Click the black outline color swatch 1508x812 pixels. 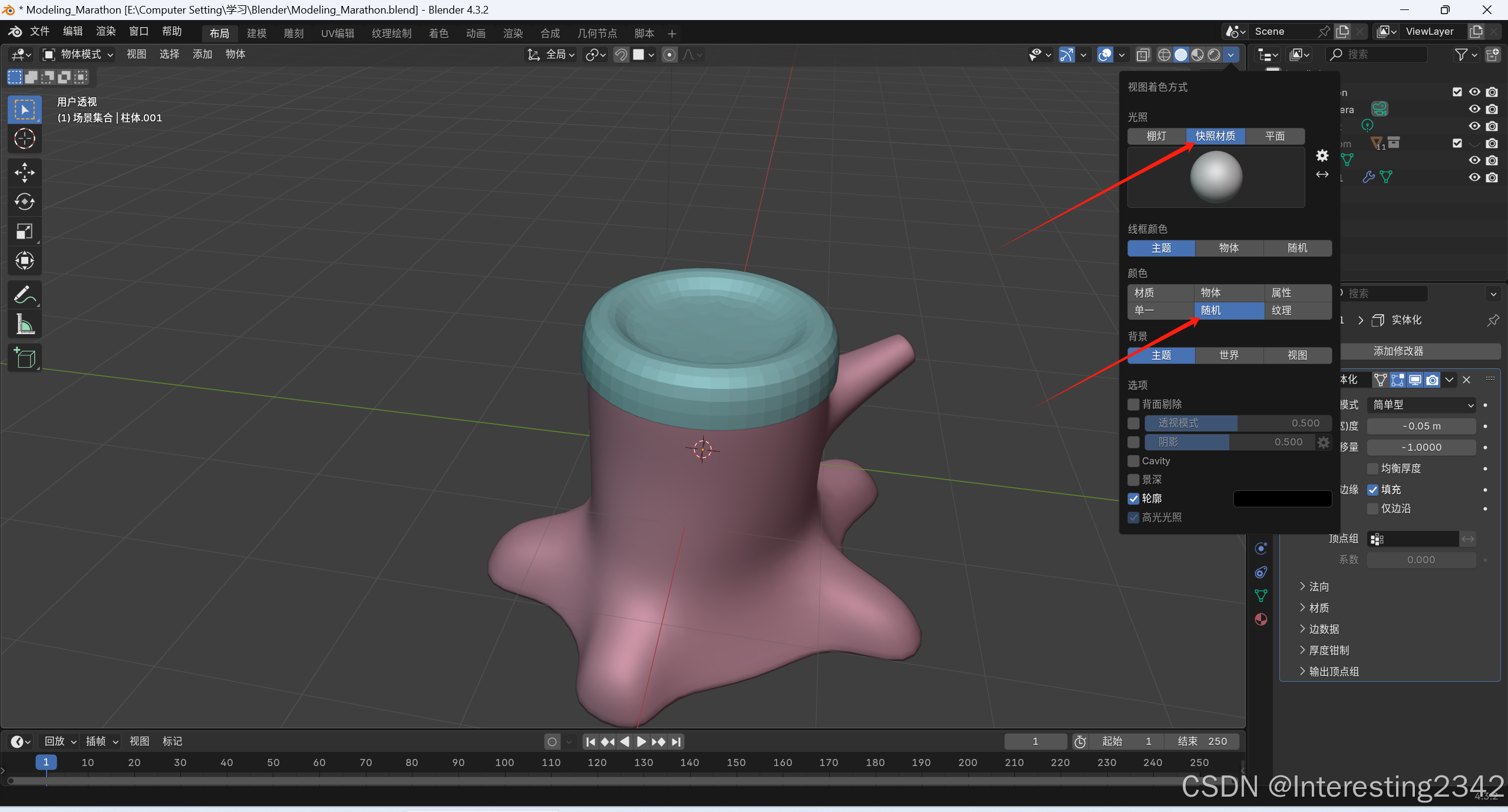click(x=1282, y=499)
